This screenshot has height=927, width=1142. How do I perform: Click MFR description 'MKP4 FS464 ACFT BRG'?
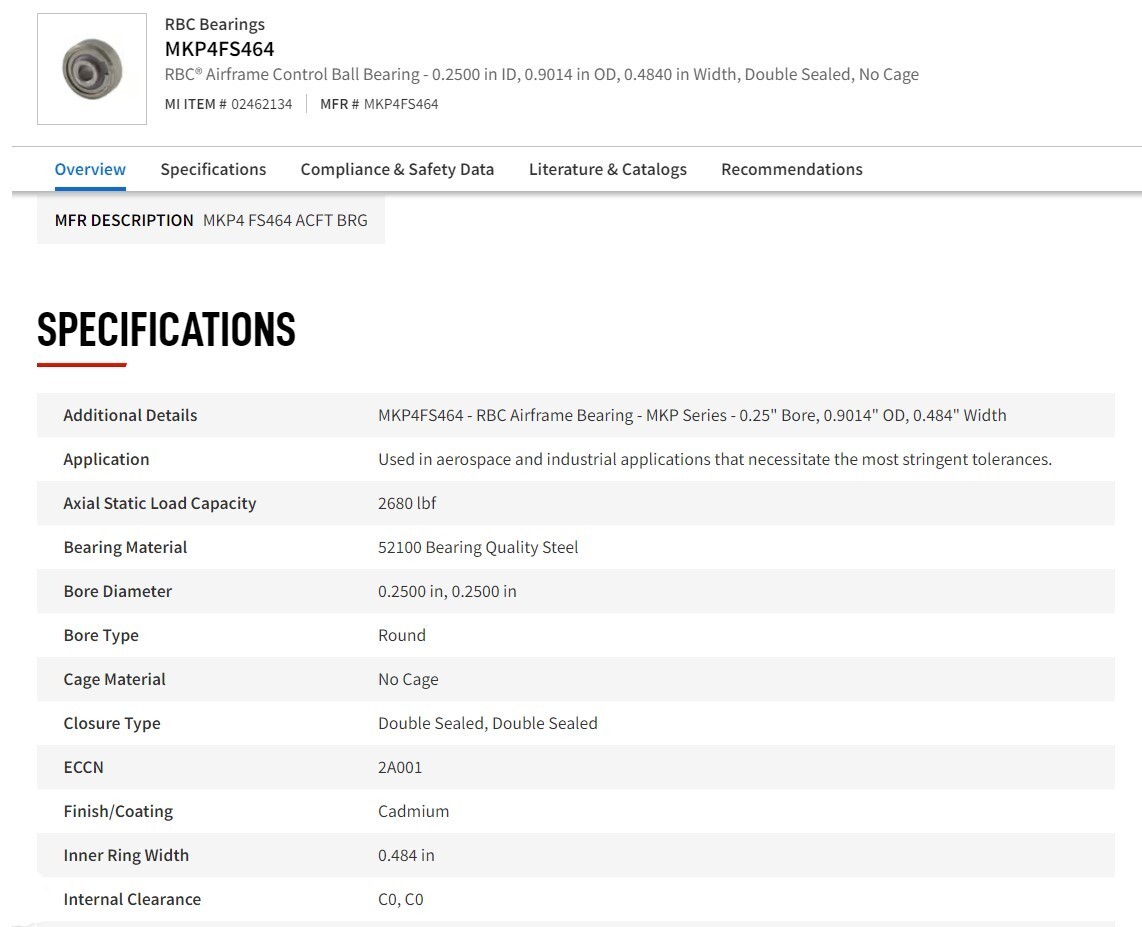point(285,220)
